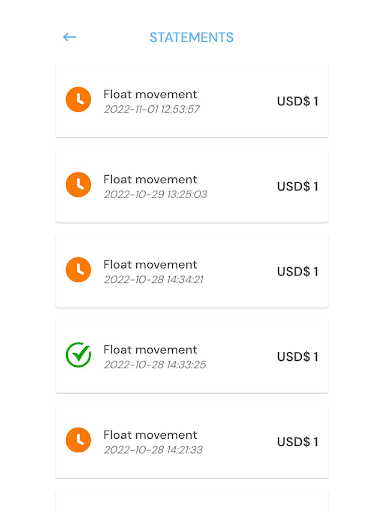This screenshot has width=384, height=512.
Task: Click pending clock icon for 2022-11-01 entry
Action: coord(78,99)
